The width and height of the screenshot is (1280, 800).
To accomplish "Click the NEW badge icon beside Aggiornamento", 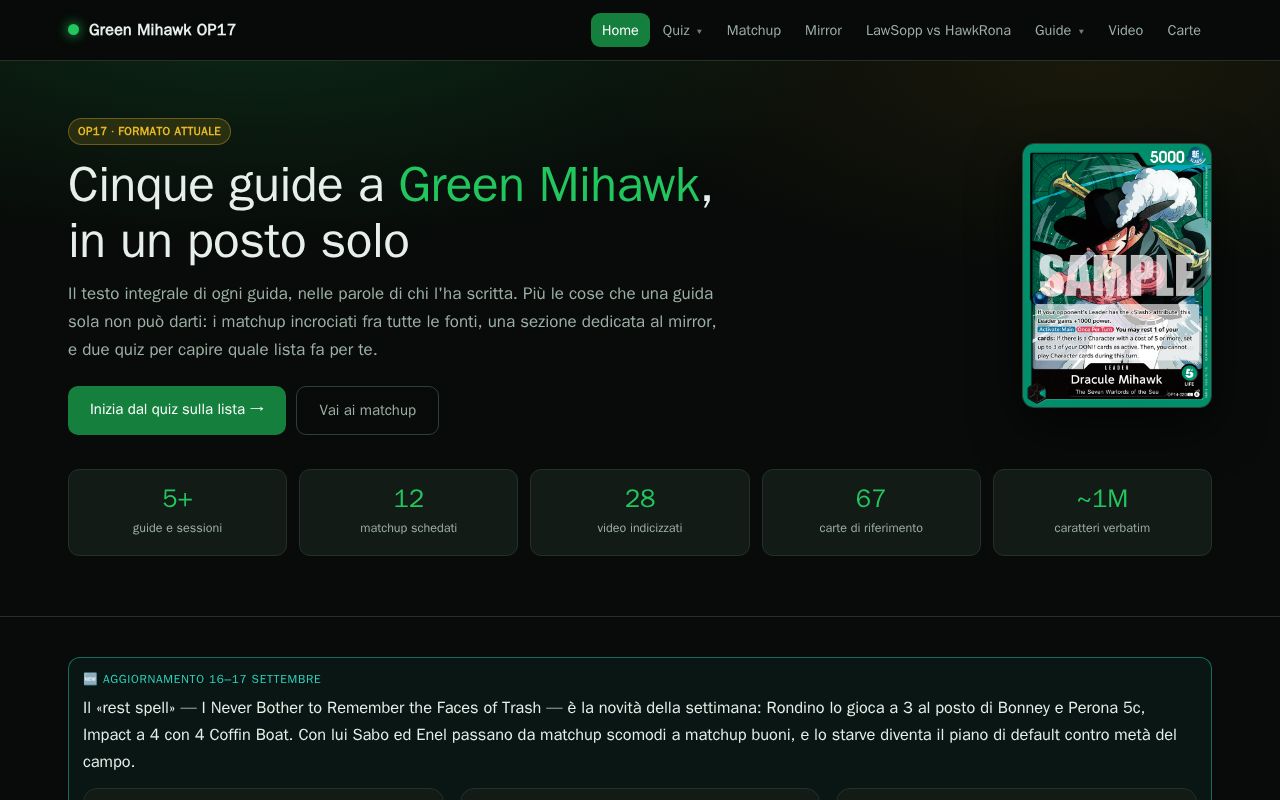I will [x=90, y=679].
